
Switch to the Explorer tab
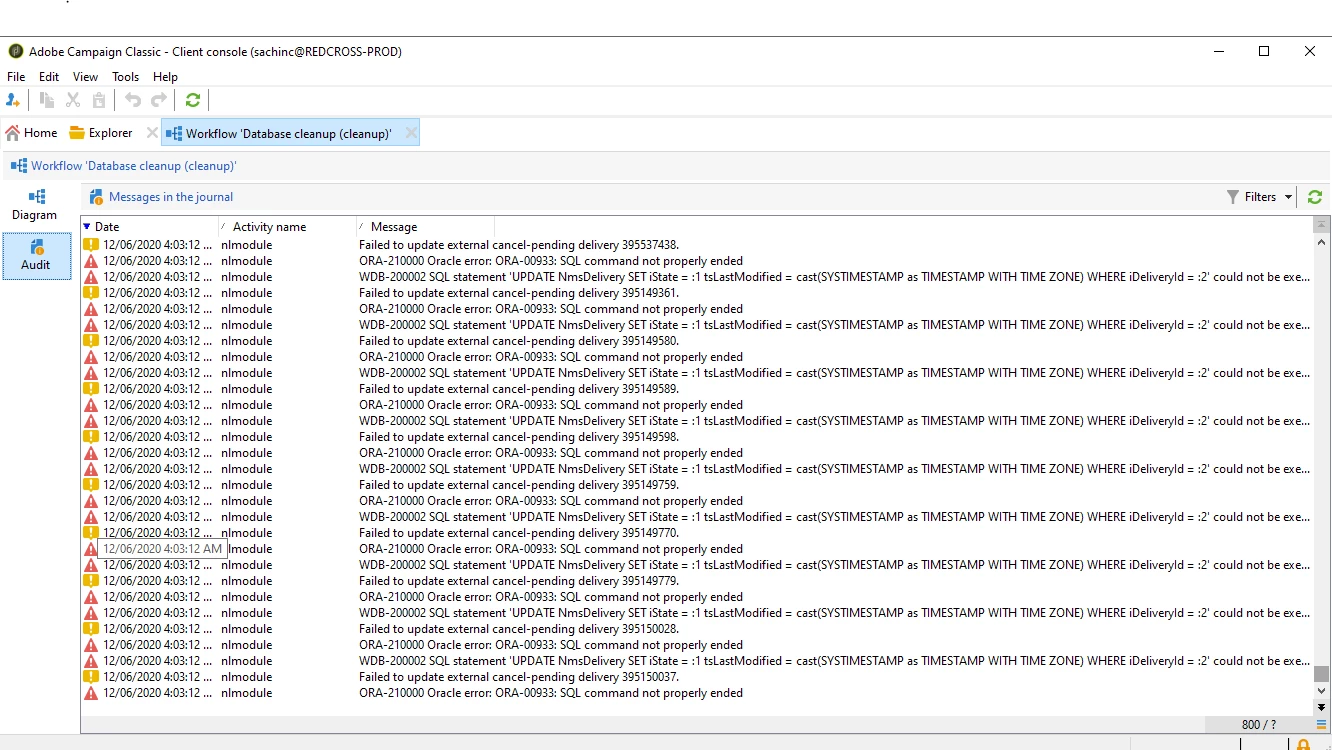pyautogui.click(x=101, y=133)
